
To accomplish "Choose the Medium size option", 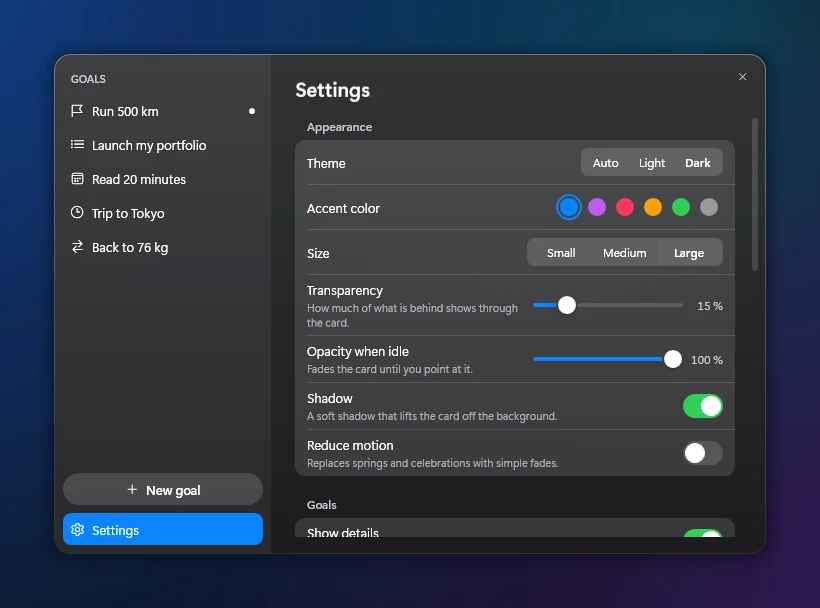I will tap(624, 253).
